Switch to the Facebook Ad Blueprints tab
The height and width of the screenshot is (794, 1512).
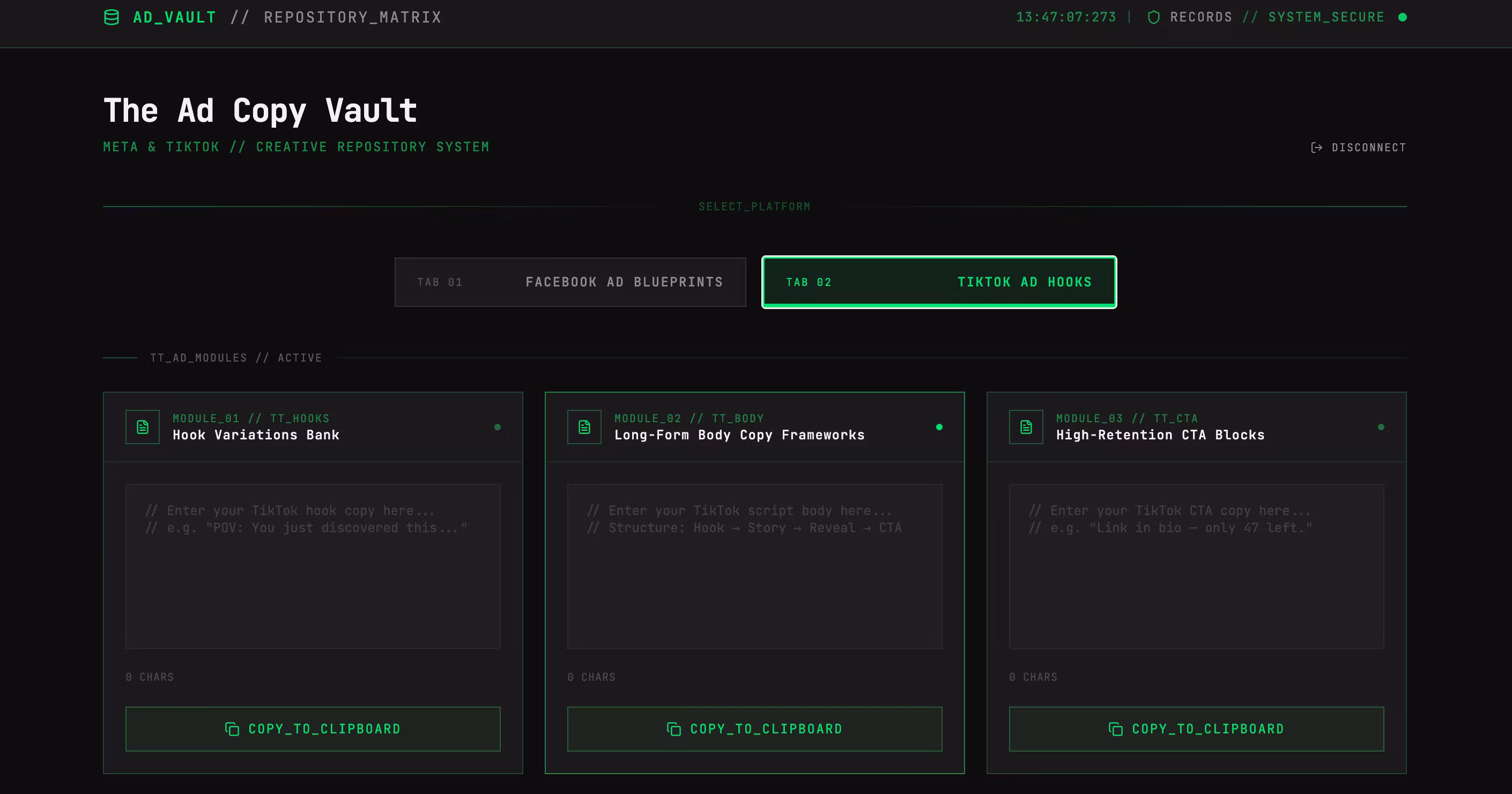point(570,282)
